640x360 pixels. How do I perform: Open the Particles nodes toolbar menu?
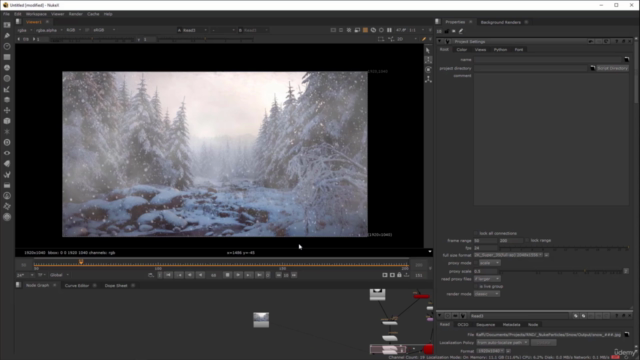(7, 131)
